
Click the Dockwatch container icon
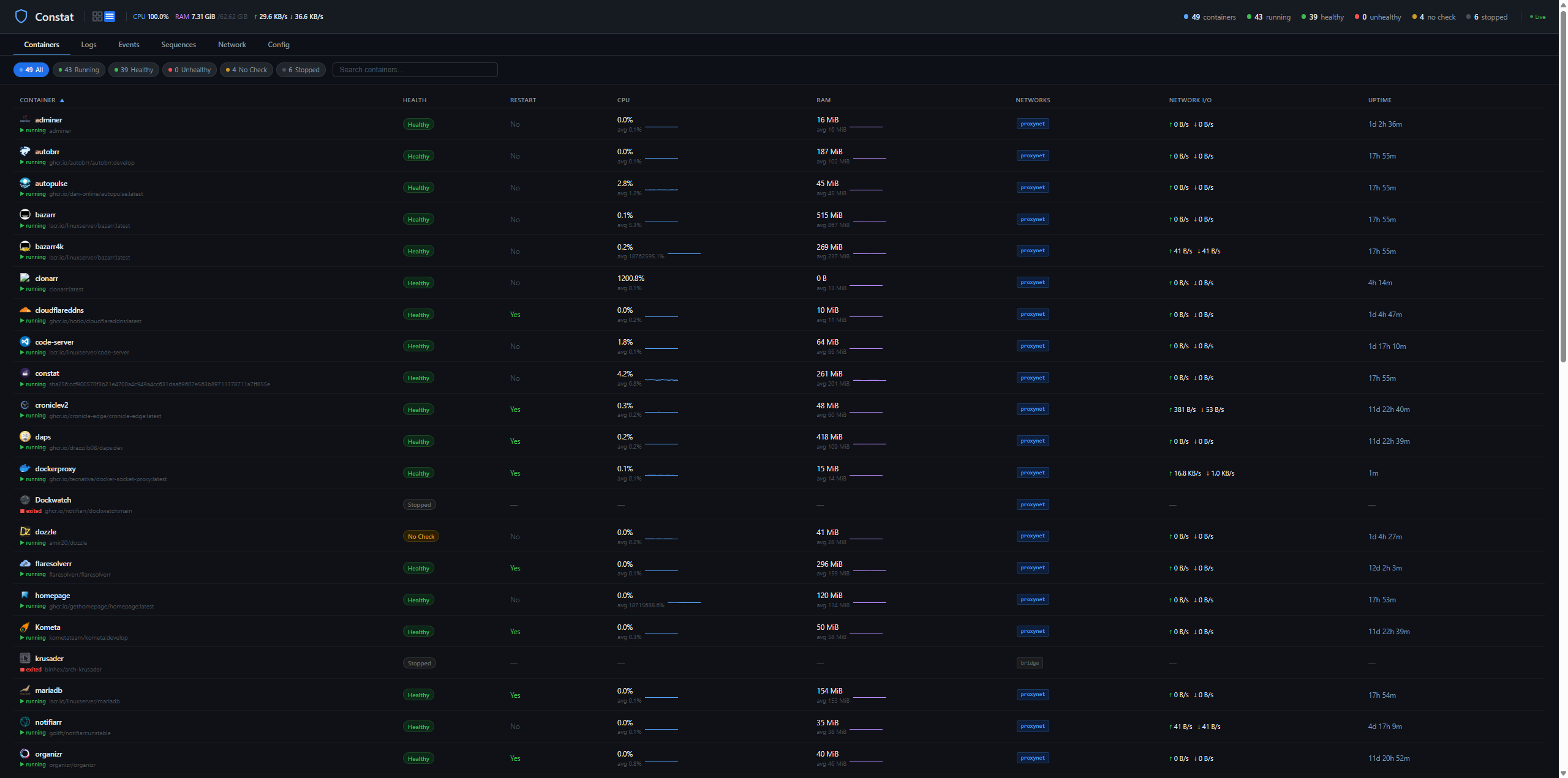point(25,499)
